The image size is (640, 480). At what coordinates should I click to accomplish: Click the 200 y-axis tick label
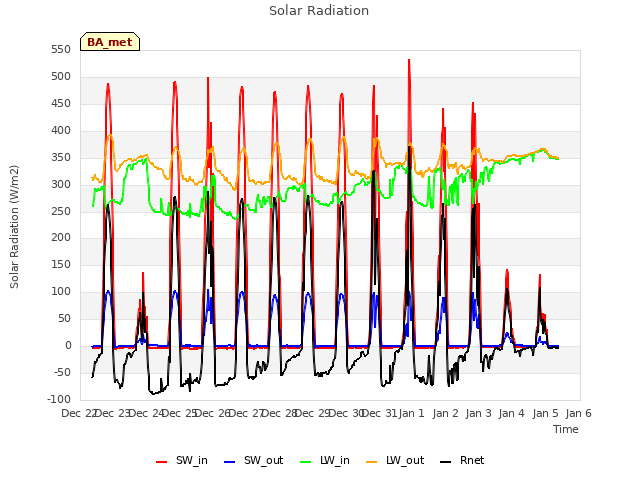pos(61,238)
